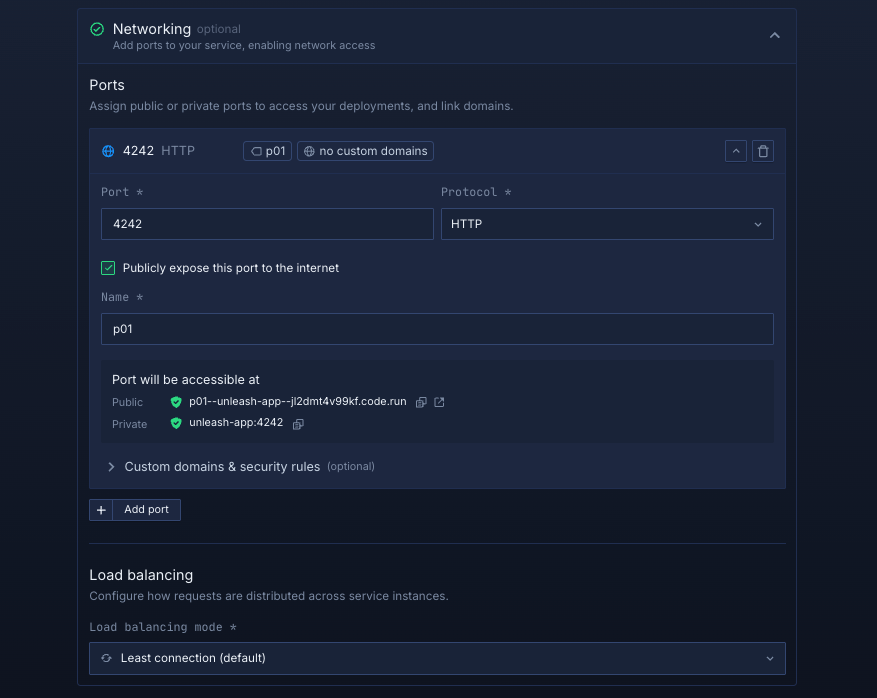
Task: Collapse the 4242 port panel
Action: click(736, 151)
